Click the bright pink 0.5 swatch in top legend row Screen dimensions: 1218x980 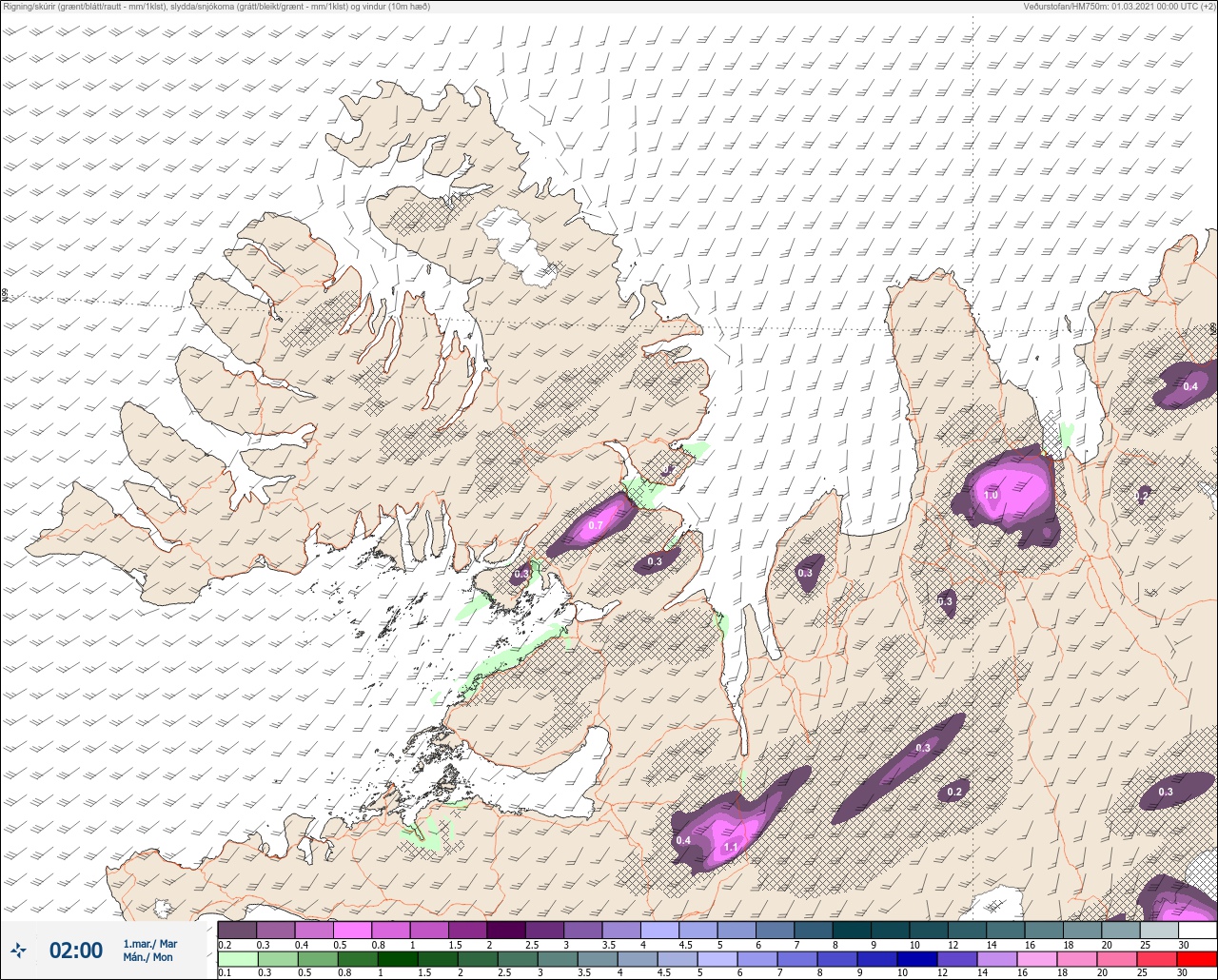(x=352, y=930)
